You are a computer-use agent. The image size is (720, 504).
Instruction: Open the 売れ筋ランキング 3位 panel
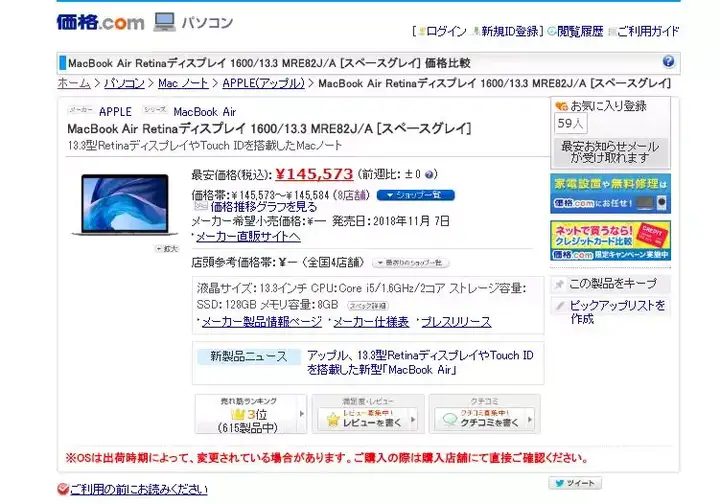click(x=251, y=414)
